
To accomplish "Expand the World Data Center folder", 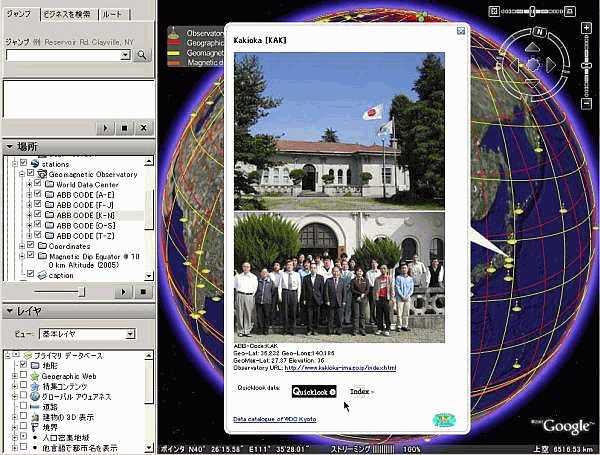I will 29,184.
